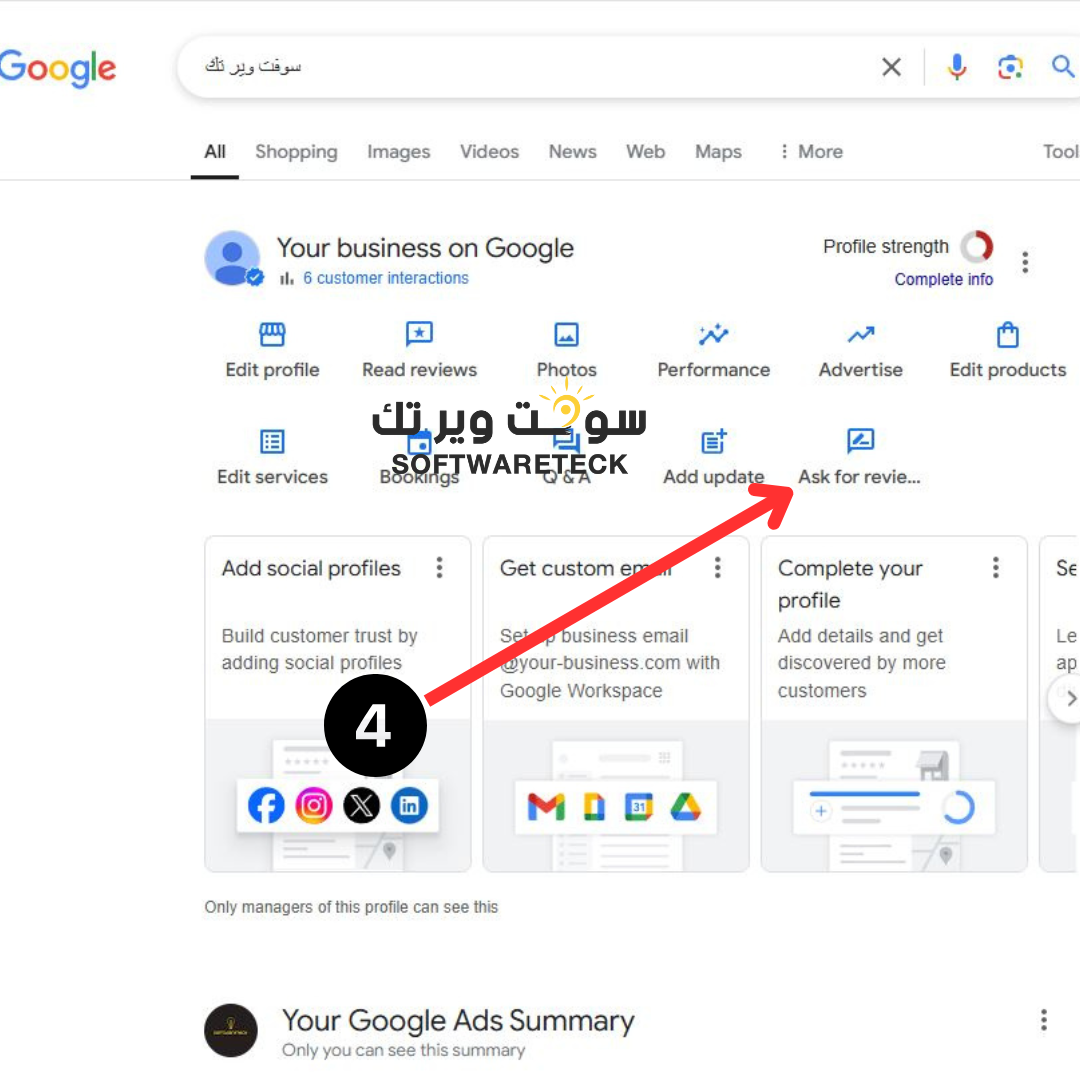Open options menu on Add social profiles card

click(439, 568)
